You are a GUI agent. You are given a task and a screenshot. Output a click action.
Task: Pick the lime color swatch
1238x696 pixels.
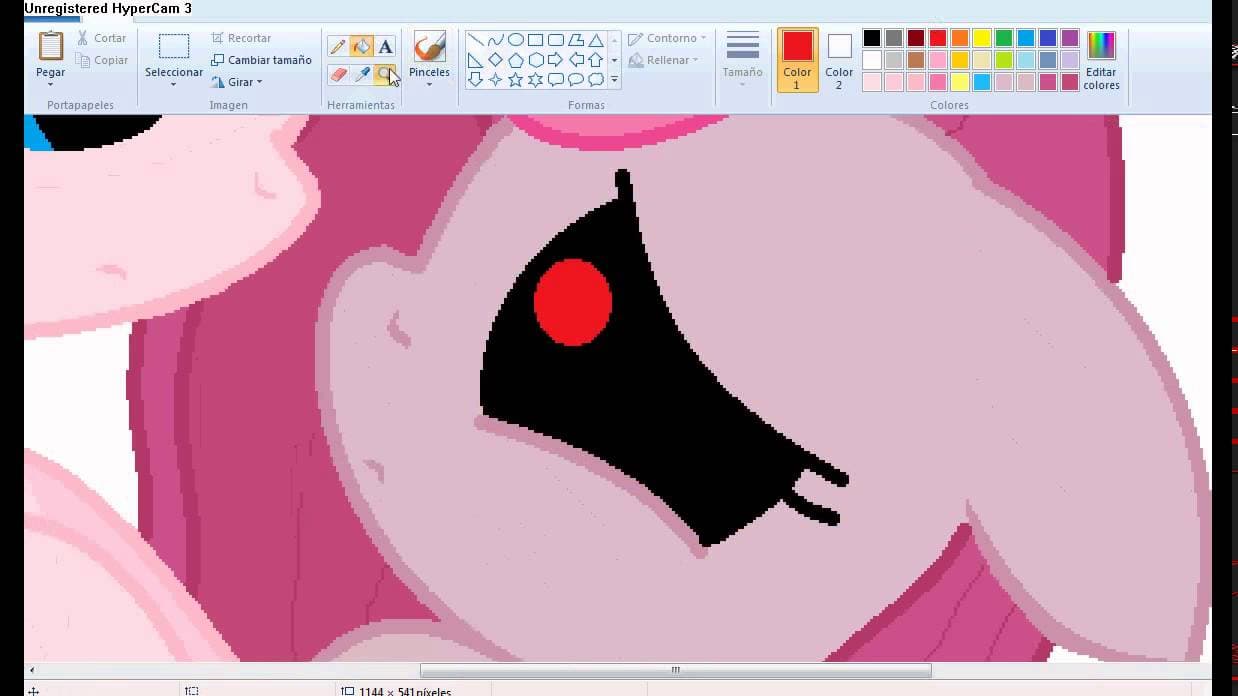(1004, 60)
